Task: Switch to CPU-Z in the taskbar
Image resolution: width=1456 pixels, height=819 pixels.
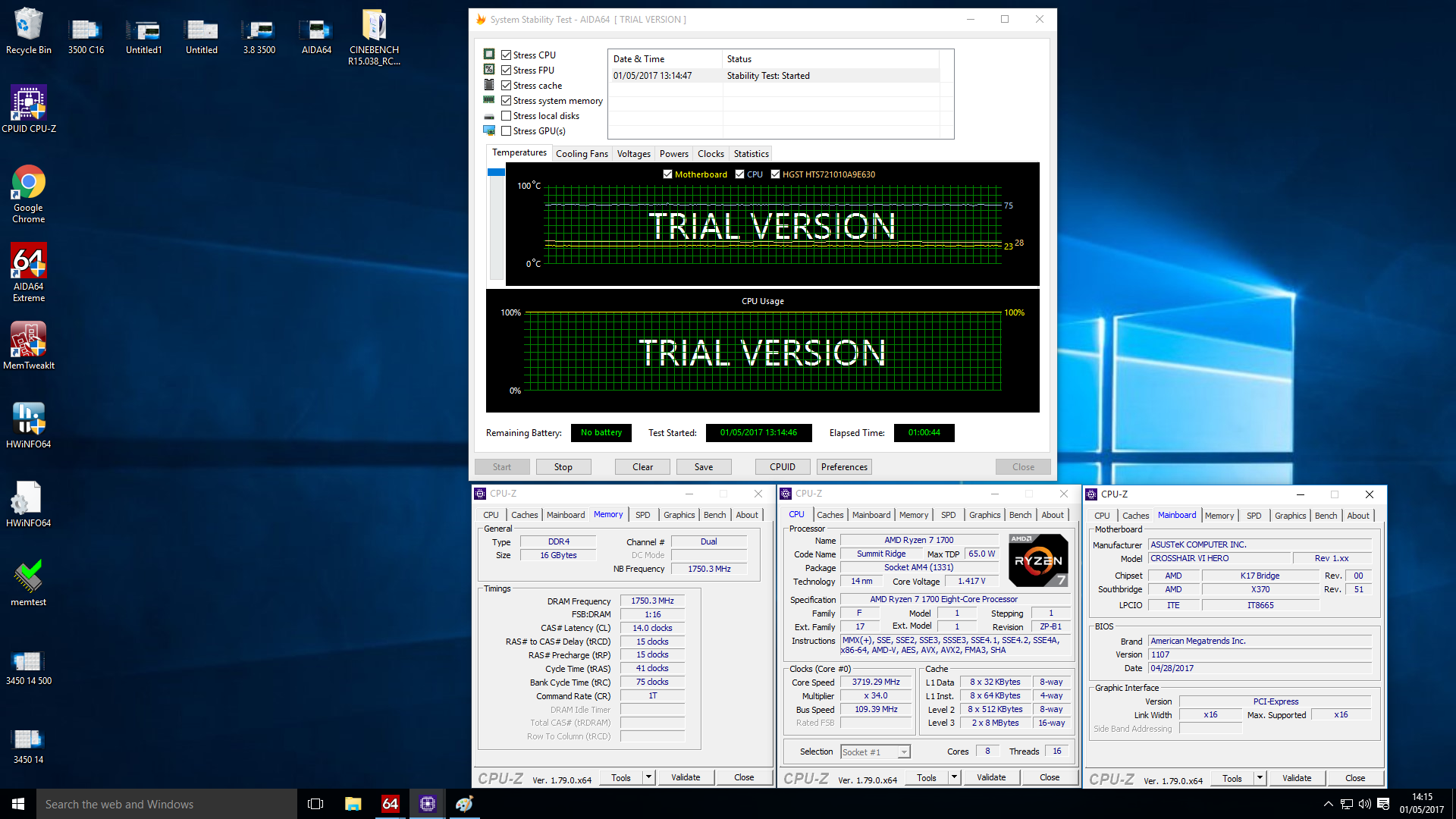Action: click(427, 804)
